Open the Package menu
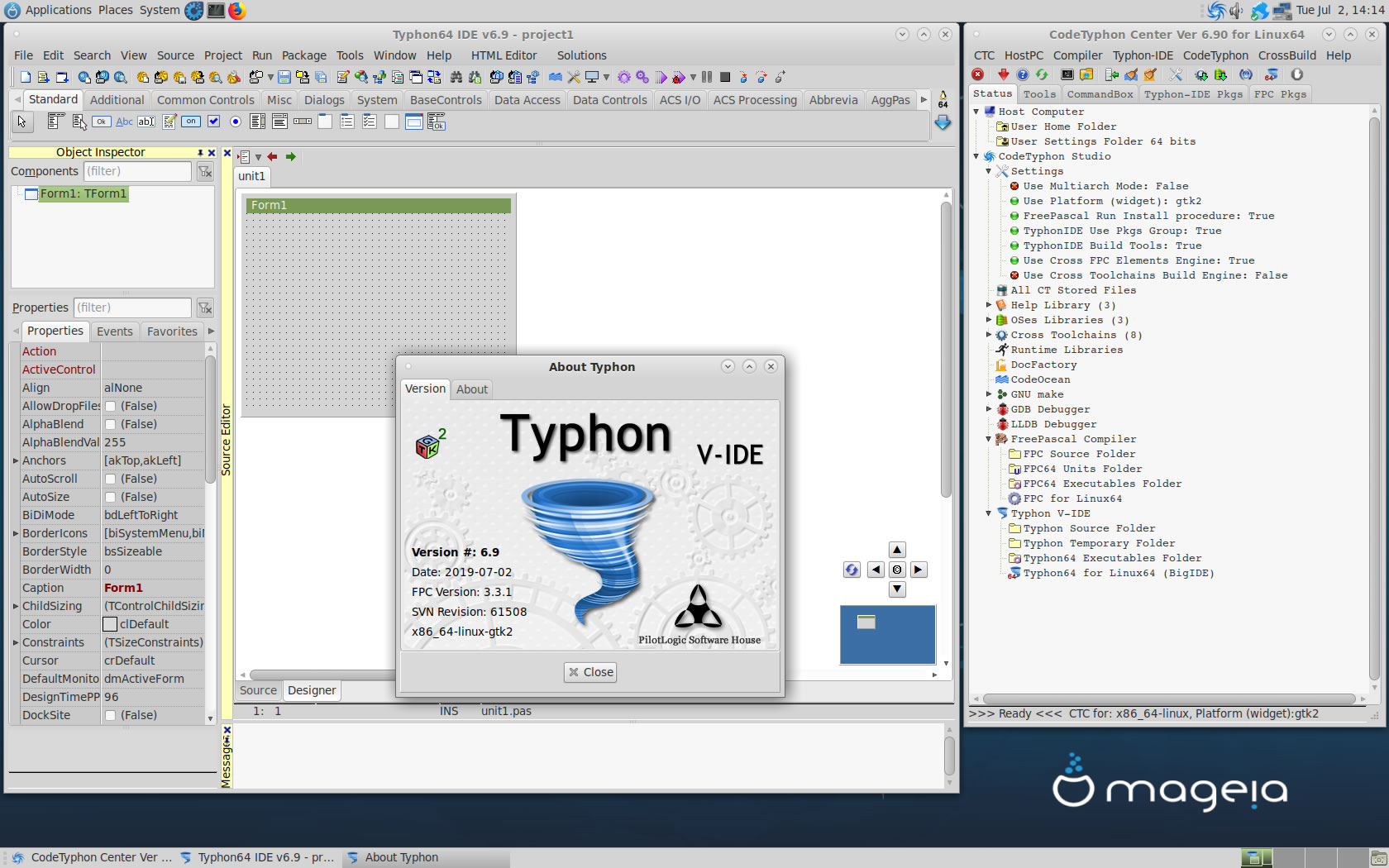Image resolution: width=1389 pixels, height=868 pixels. pyautogui.click(x=304, y=55)
